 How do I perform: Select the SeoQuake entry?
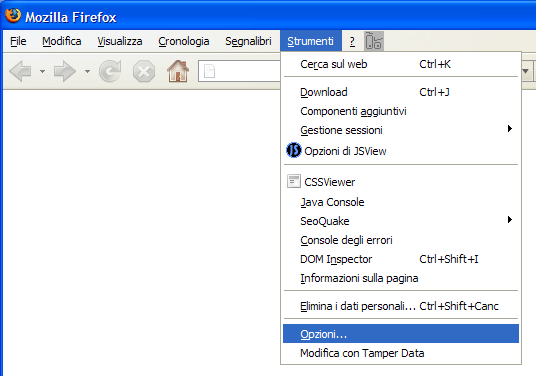pyautogui.click(x=401, y=221)
